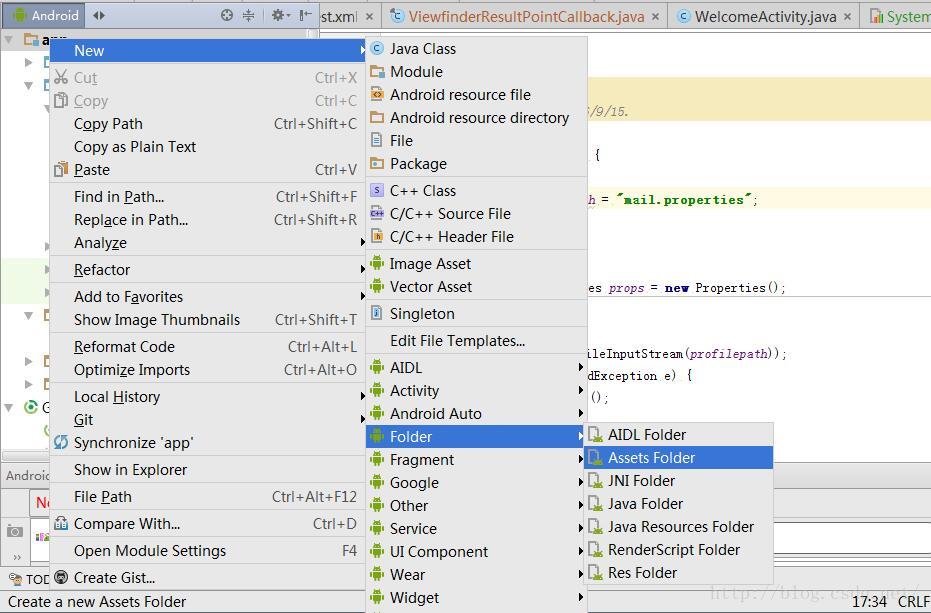The width and height of the screenshot is (931, 613).
Task: Expand the AIDL submenu
Action: click(x=476, y=368)
